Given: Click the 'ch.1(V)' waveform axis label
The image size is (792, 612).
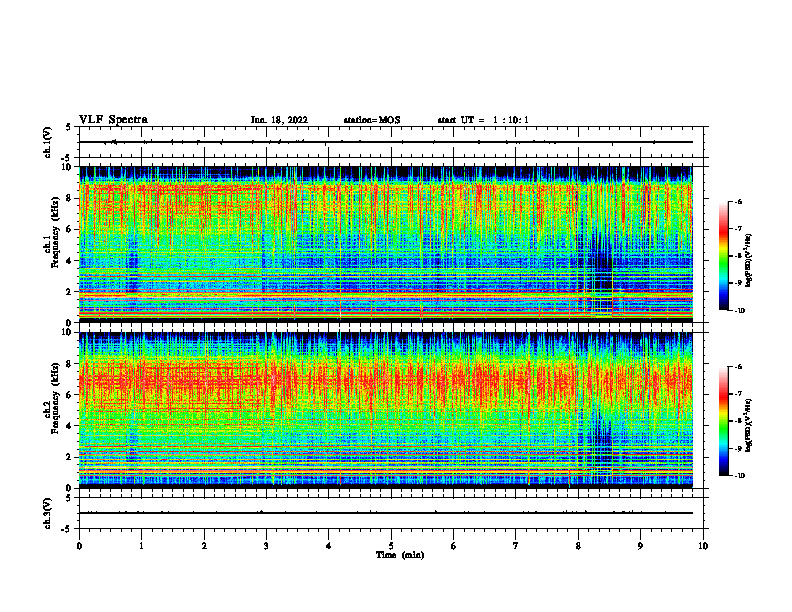Looking at the screenshot, I should [47, 142].
